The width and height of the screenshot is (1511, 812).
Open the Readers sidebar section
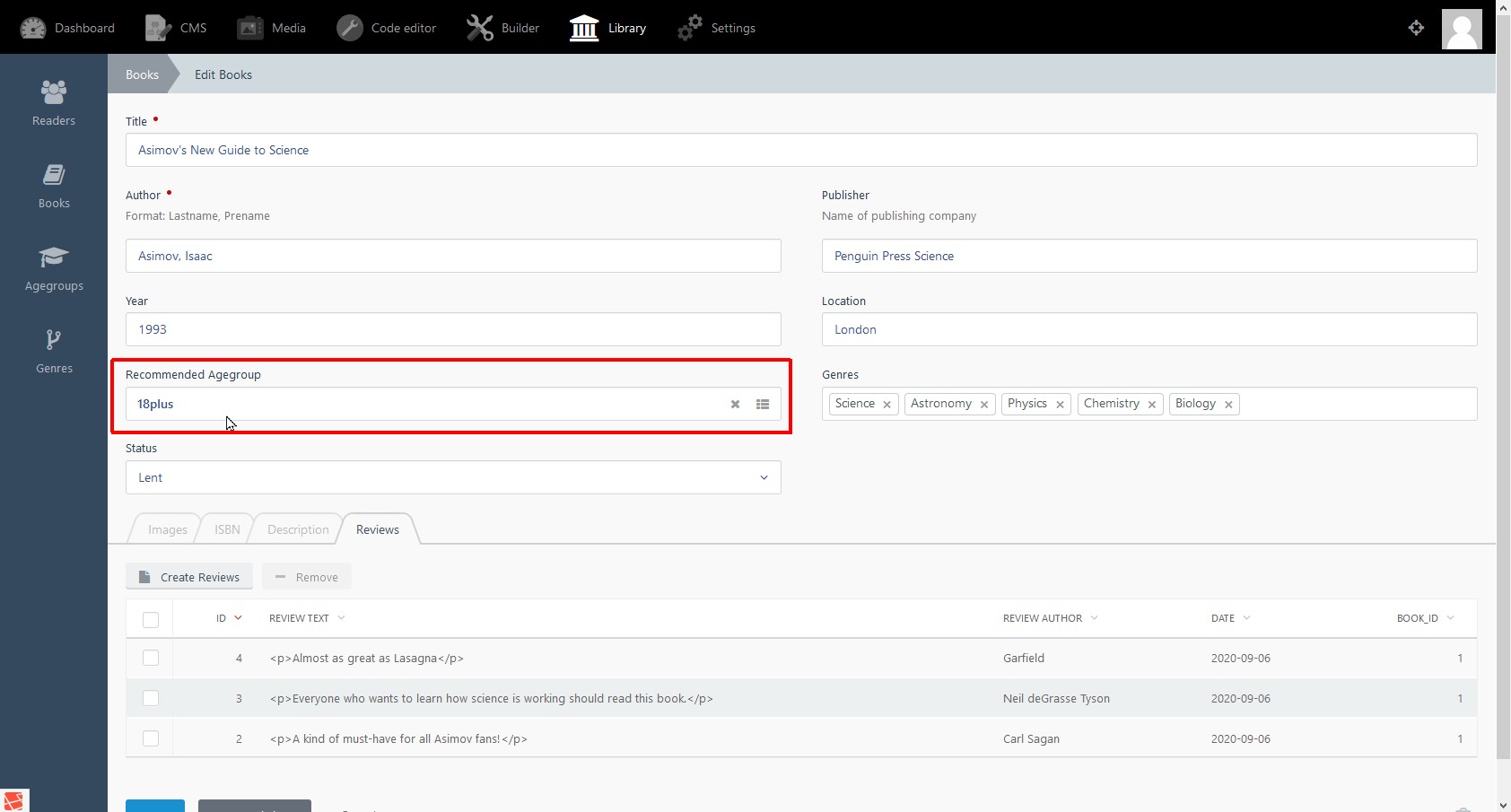(54, 103)
